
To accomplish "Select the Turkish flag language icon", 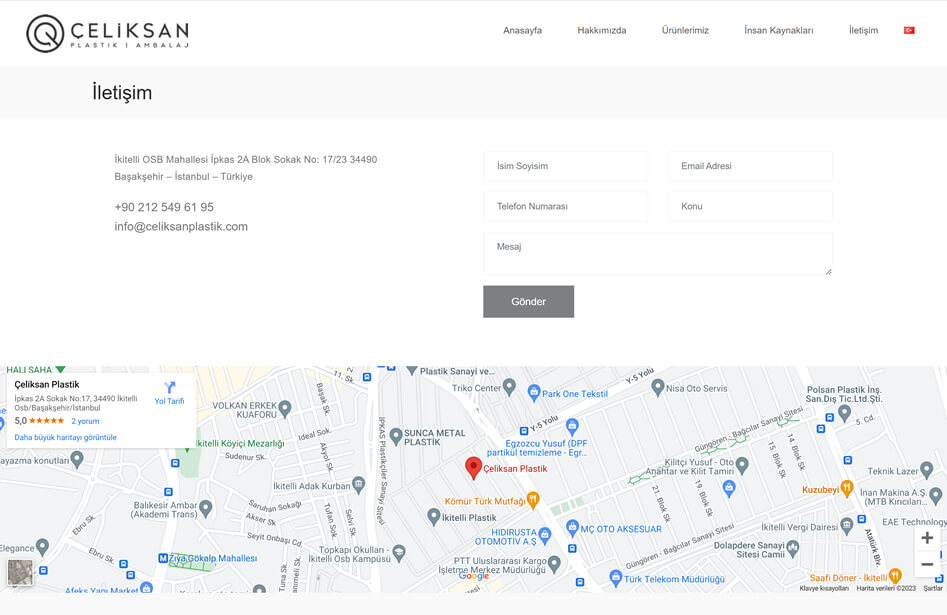I will tap(909, 30).
